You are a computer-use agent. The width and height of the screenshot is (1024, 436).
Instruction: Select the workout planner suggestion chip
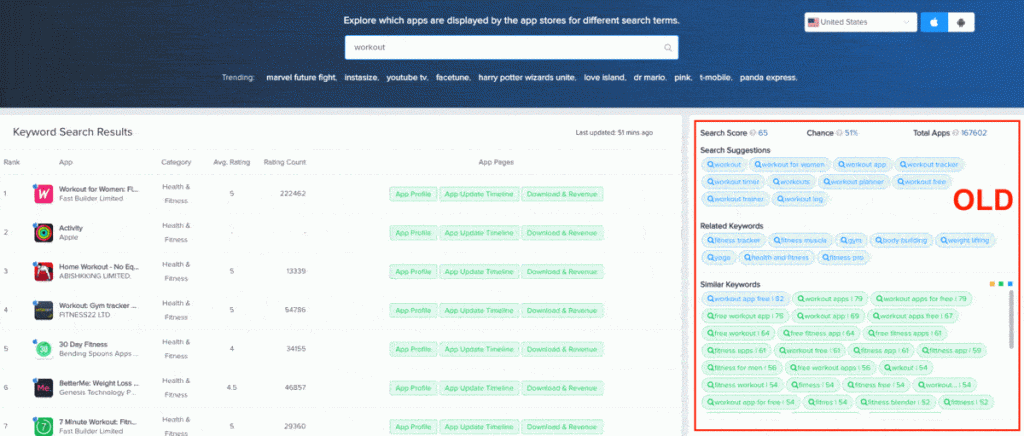coord(854,181)
